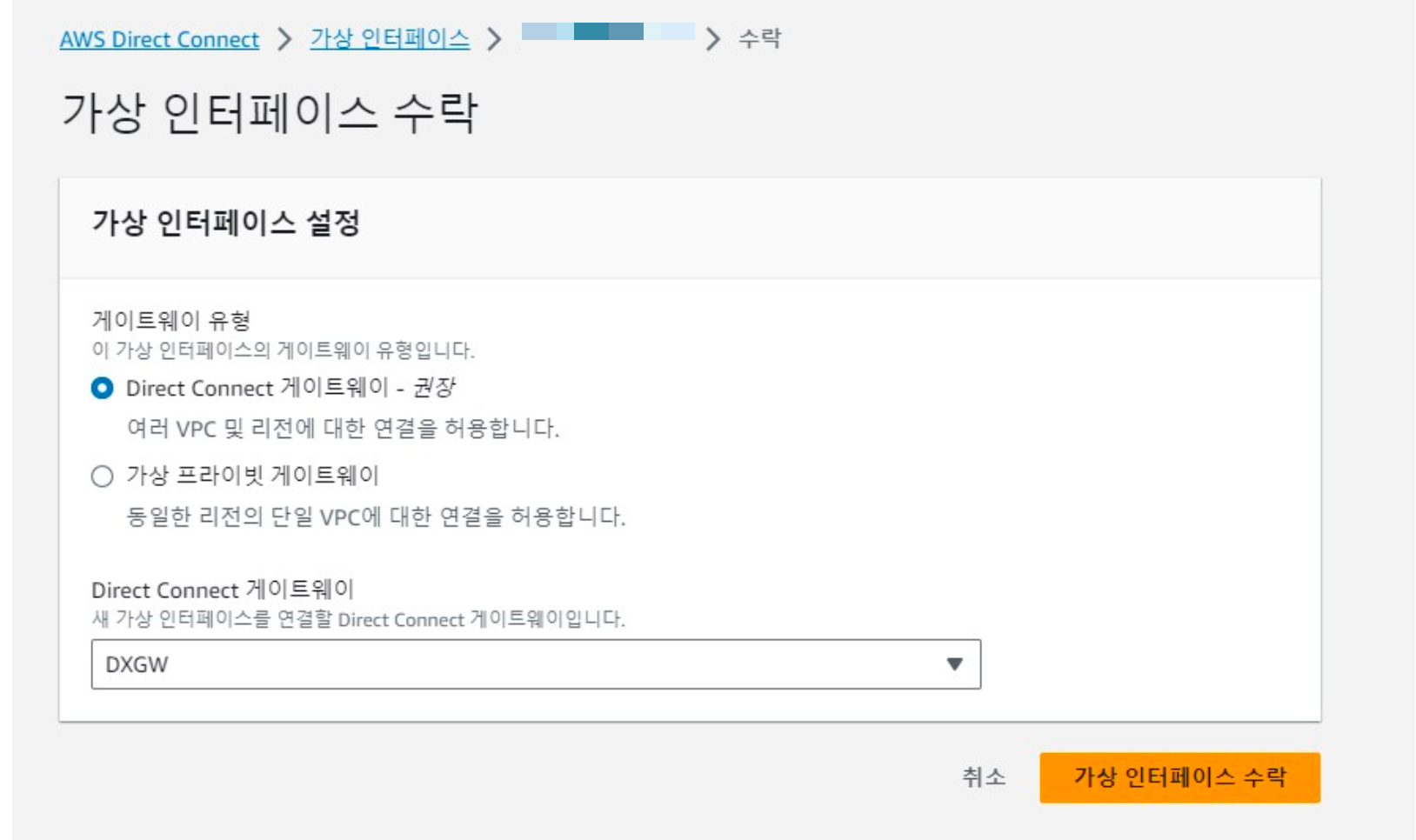The width and height of the screenshot is (1416, 840).
Task: Click breadcrumb chevron after AWS Direct Connect
Action: click(284, 39)
